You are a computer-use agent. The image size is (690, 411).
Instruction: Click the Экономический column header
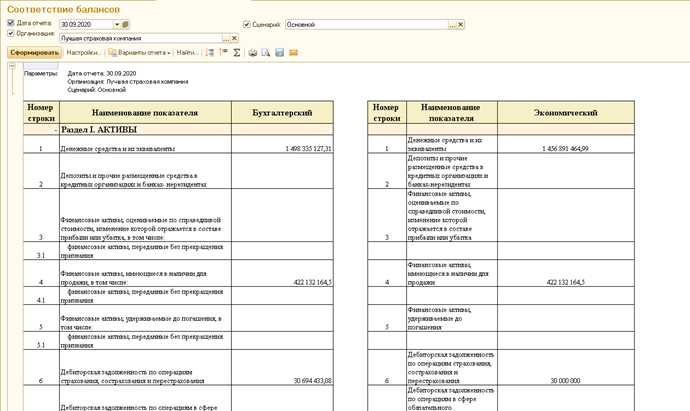tap(566, 113)
